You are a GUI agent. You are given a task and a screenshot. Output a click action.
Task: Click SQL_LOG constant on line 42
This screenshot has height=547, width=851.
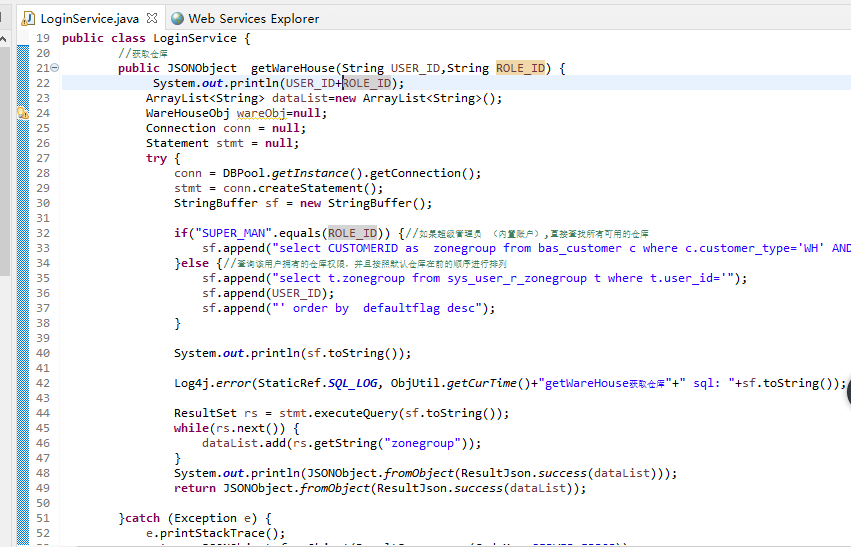click(x=352, y=383)
